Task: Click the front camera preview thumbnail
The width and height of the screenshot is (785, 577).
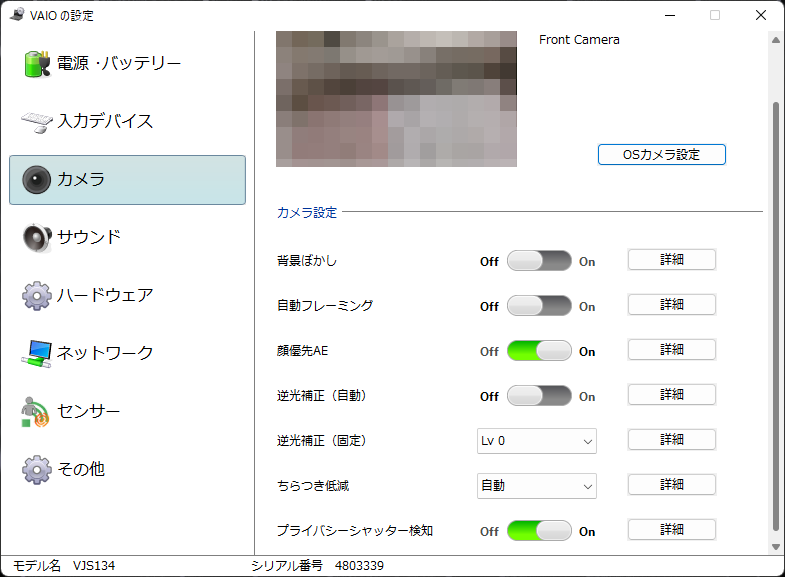Action: (x=397, y=99)
